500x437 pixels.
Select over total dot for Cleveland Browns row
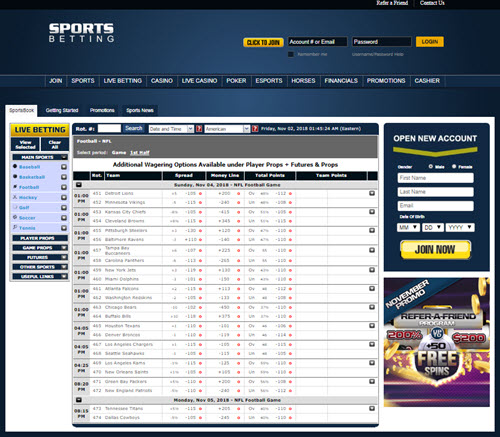pos(290,221)
